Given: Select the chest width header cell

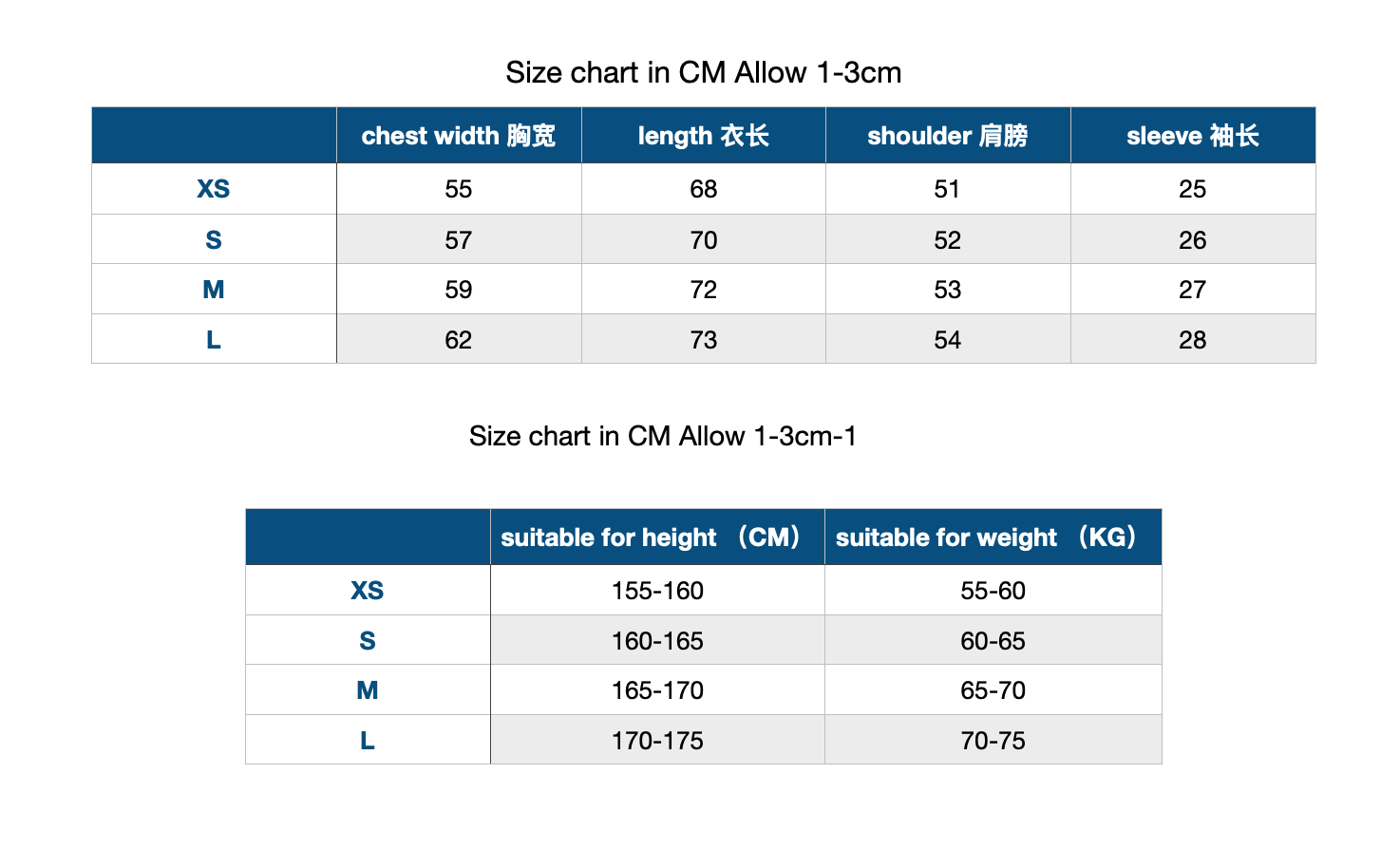Looking at the screenshot, I should click(459, 136).
